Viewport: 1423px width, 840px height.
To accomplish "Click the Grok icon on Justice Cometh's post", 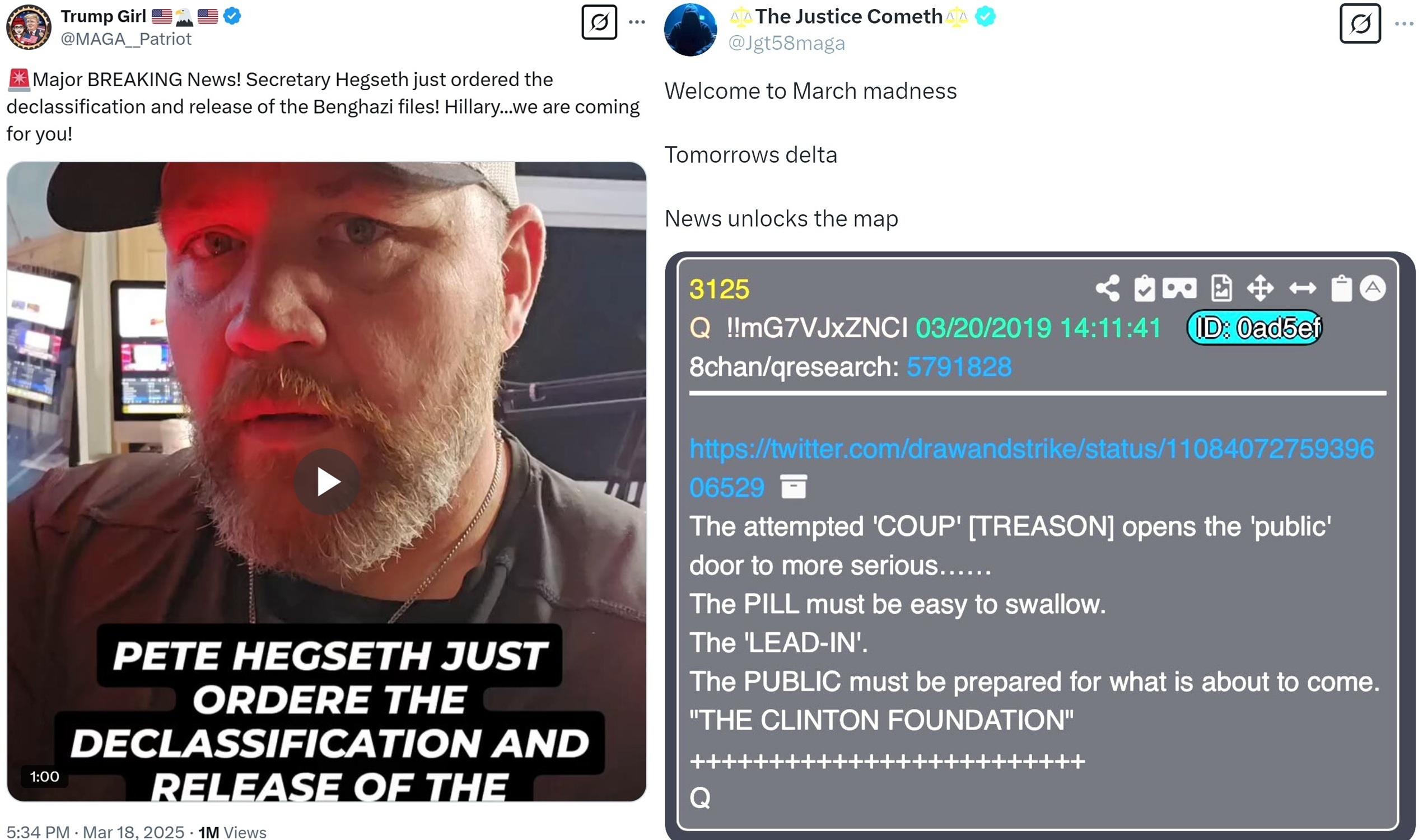I will (1360, 24).
